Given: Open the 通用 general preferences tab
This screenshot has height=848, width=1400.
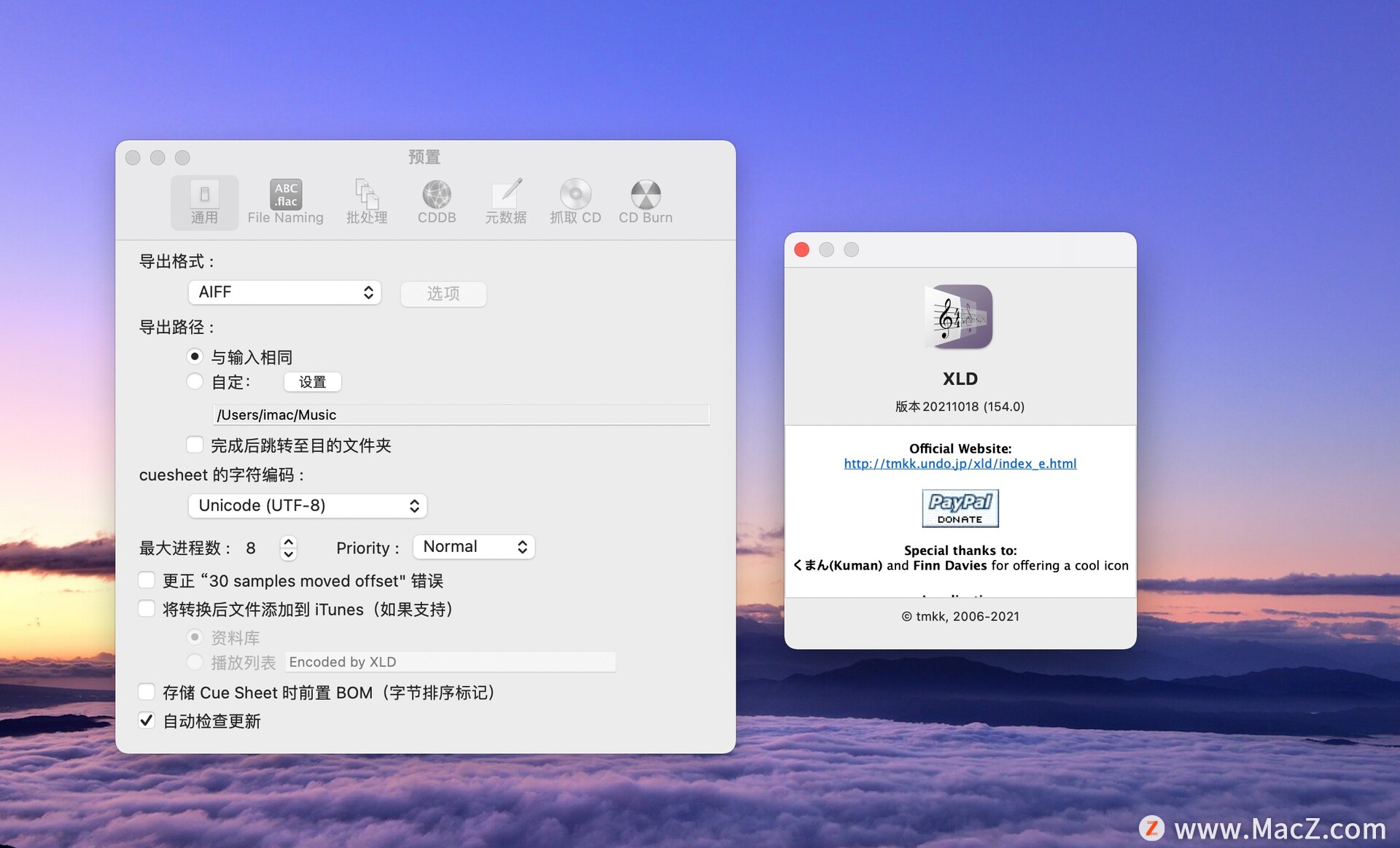Looking at the screenshot, I should [204, 202].
